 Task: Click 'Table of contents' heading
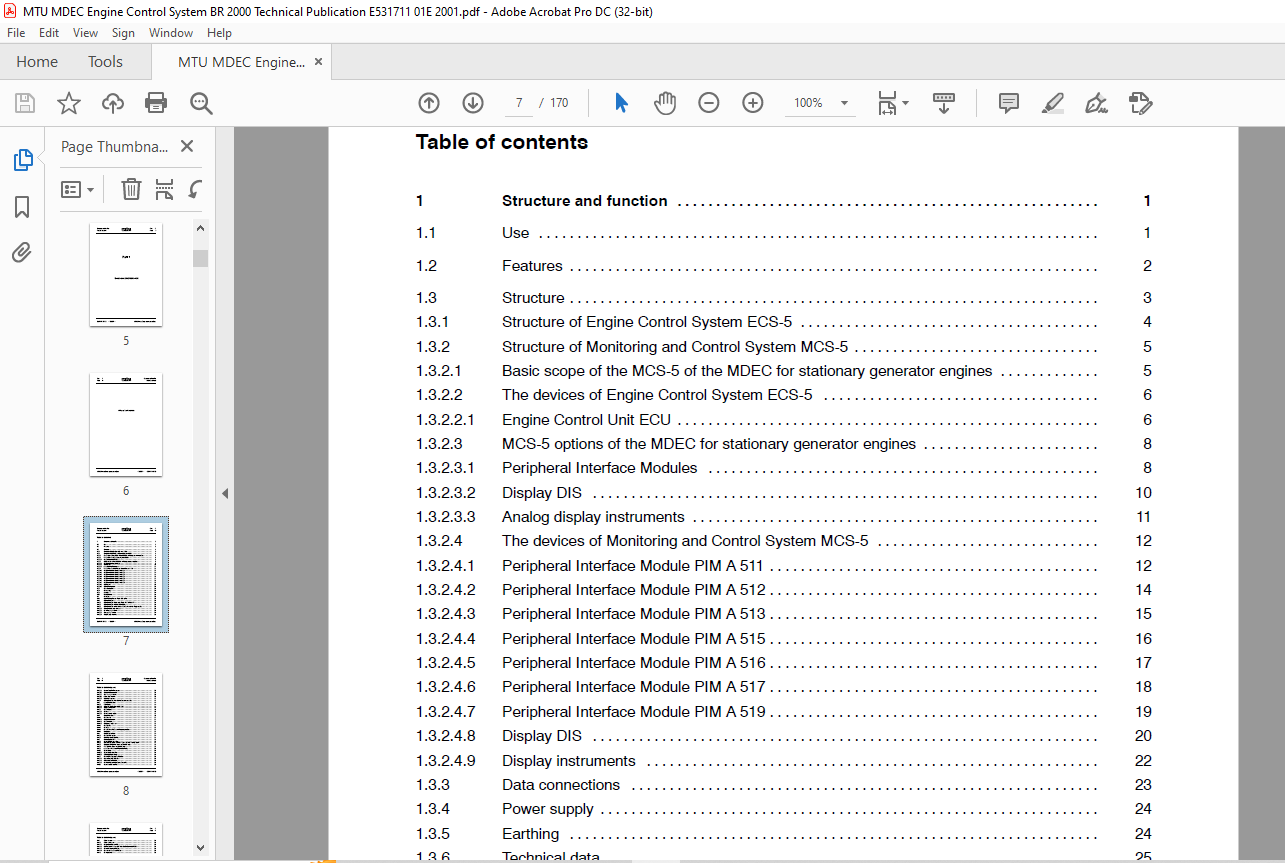coord(502,142)
